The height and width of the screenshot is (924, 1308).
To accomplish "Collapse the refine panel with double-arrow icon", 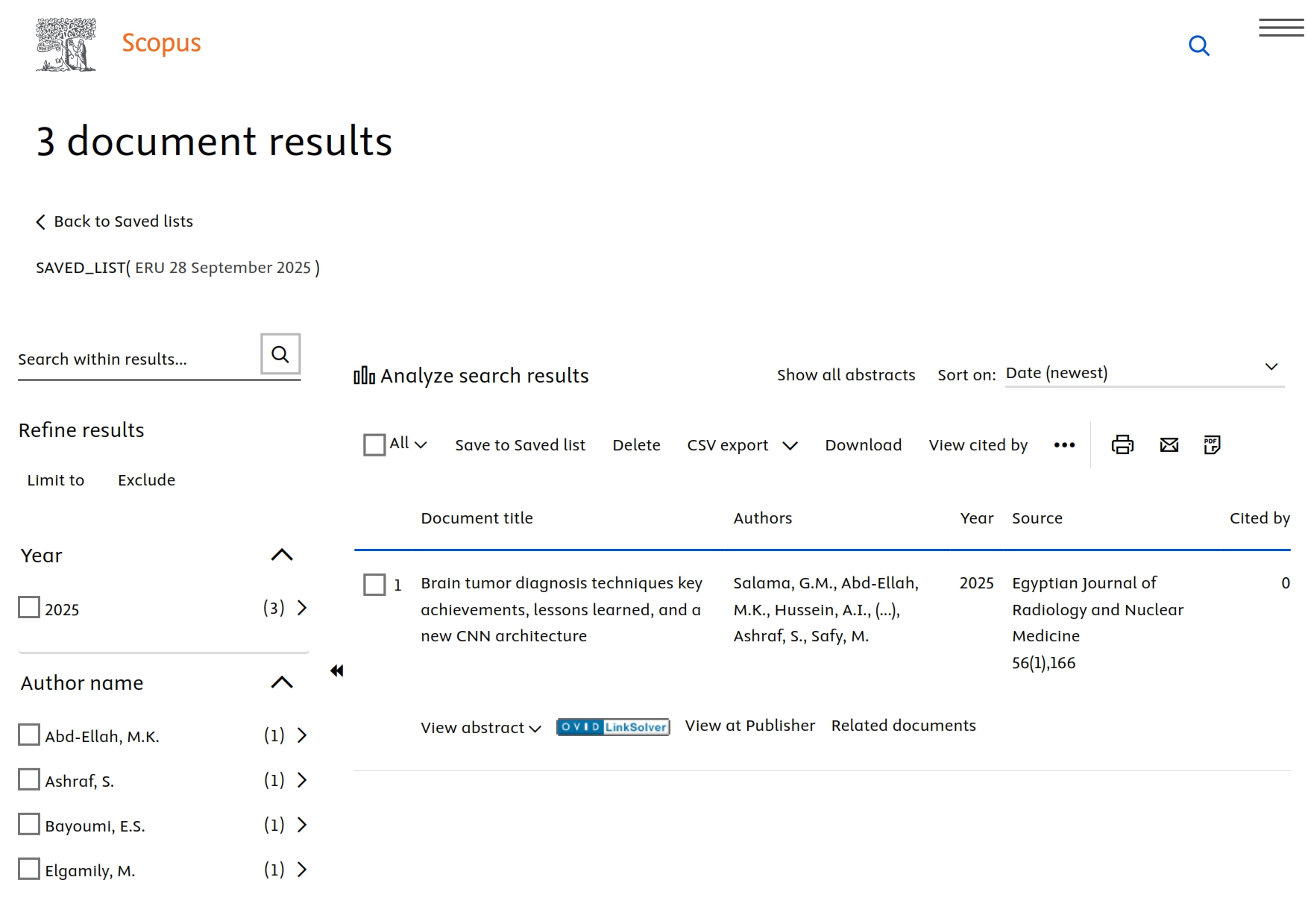I will click(337, 671).
